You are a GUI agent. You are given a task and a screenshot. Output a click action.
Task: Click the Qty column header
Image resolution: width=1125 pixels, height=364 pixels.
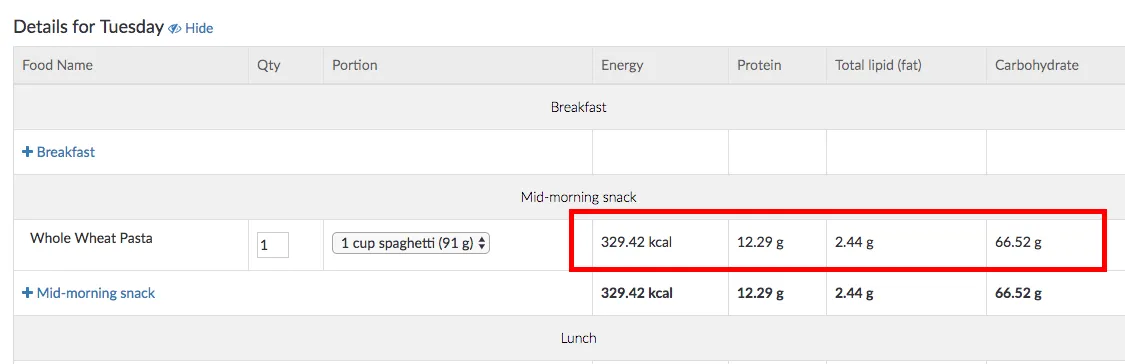[x=269, y=65]
